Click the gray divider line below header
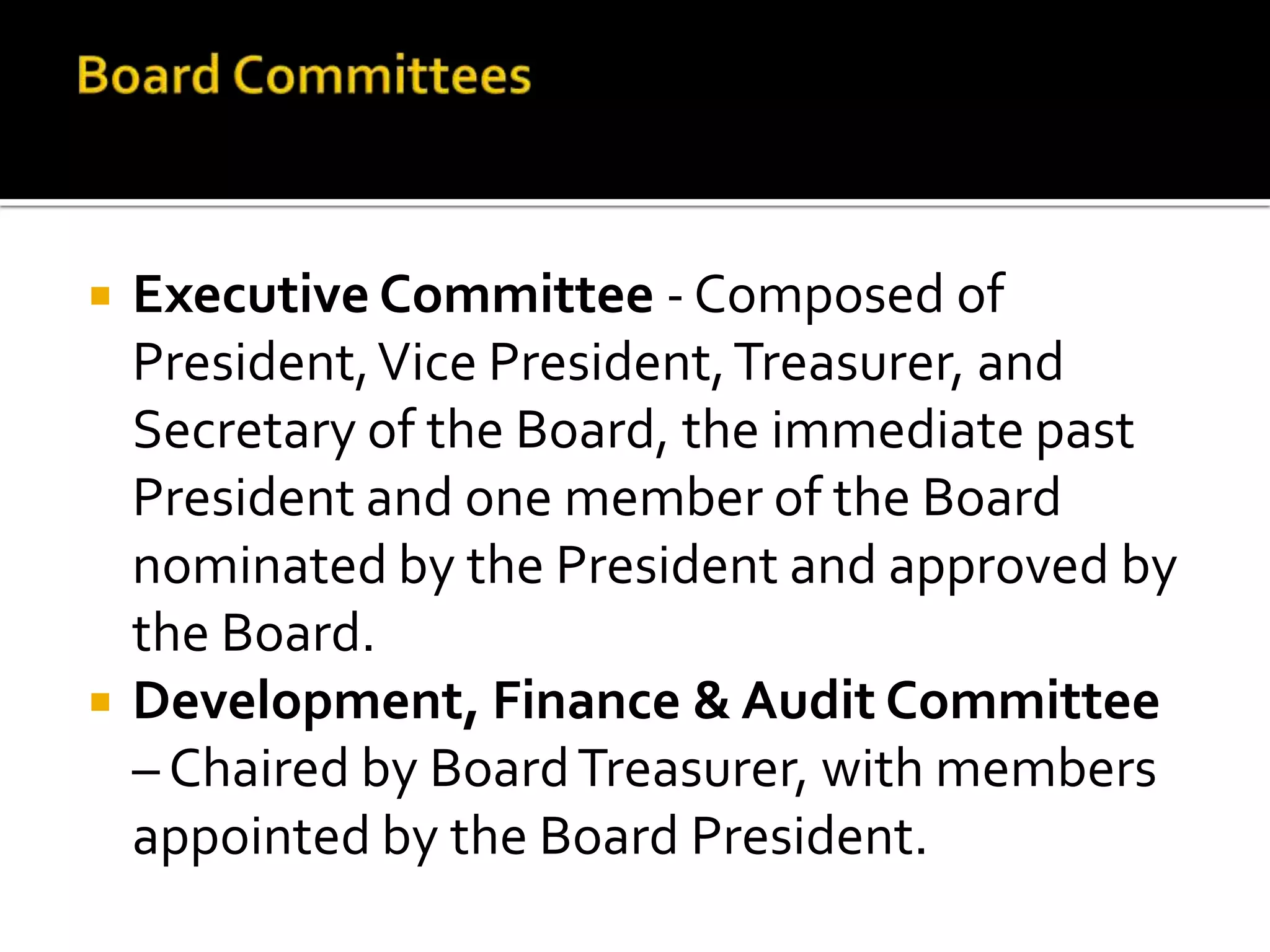Image resolution: width=1270 pixels, height=952 pixels. coord(635,203)
